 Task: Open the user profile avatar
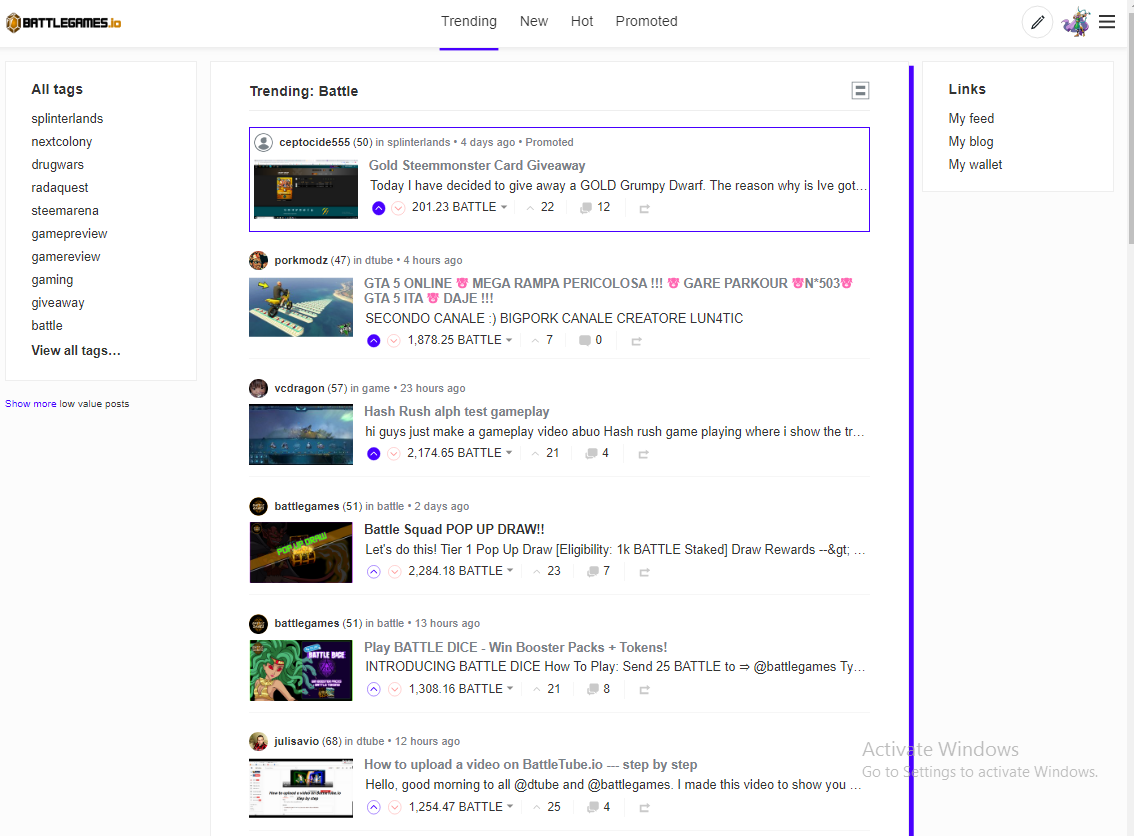[1075, 22]
